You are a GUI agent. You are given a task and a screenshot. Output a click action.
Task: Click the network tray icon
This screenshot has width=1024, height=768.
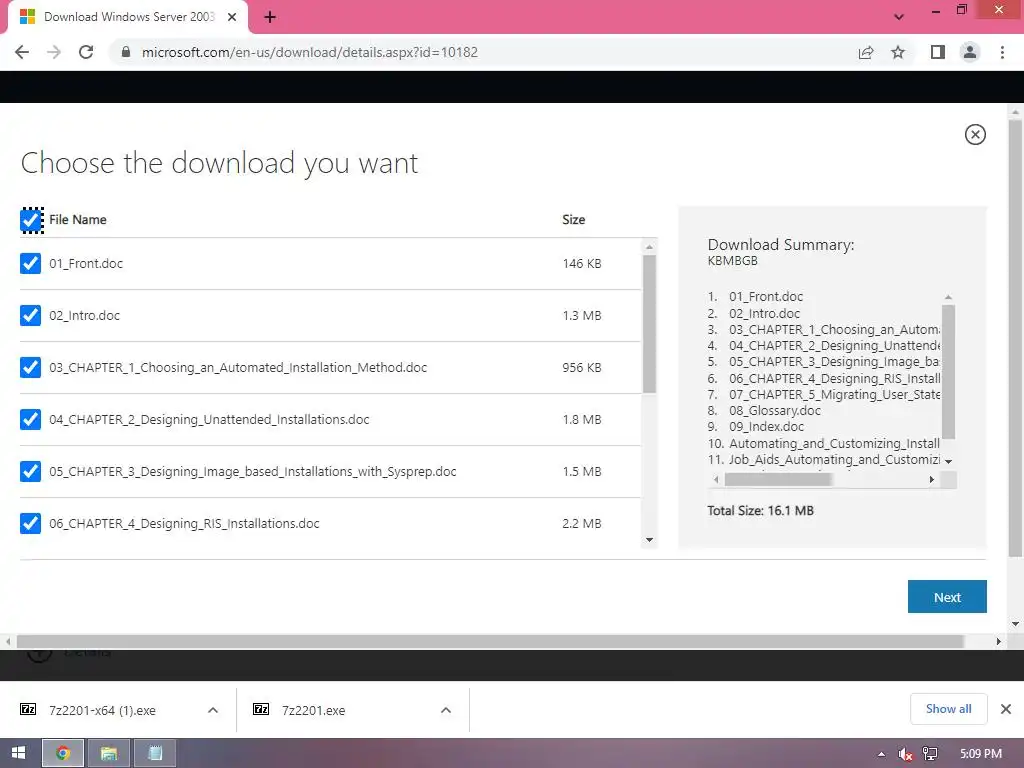[930, 754]
